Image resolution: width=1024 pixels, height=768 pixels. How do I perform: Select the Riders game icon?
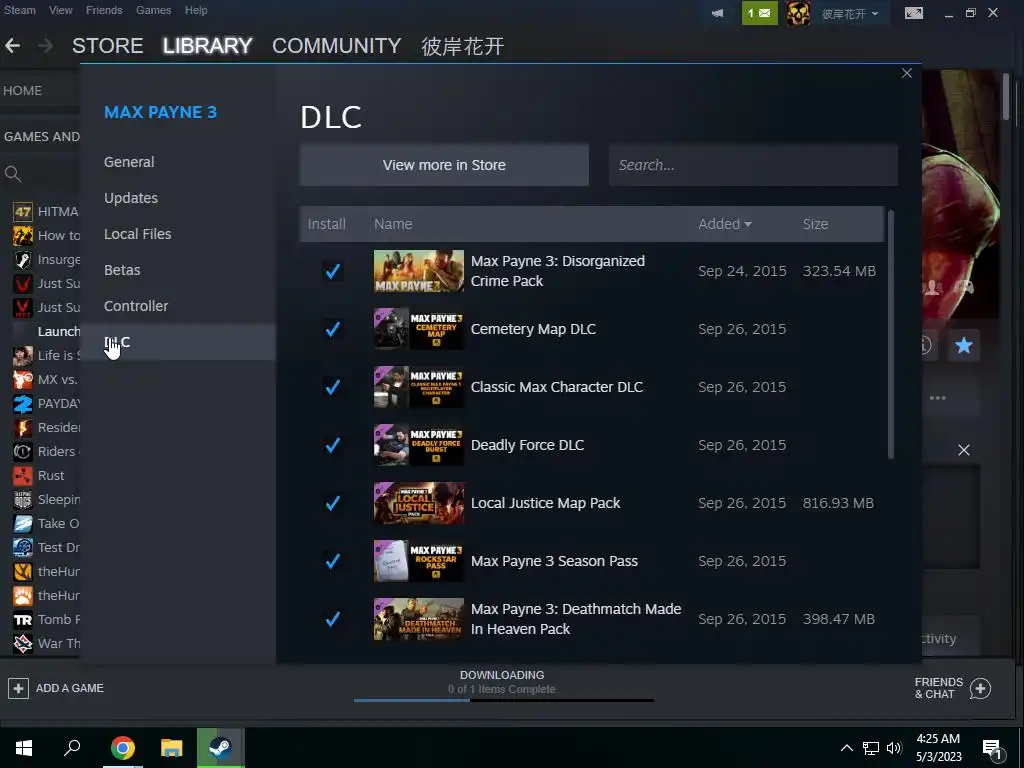point(23,451)
